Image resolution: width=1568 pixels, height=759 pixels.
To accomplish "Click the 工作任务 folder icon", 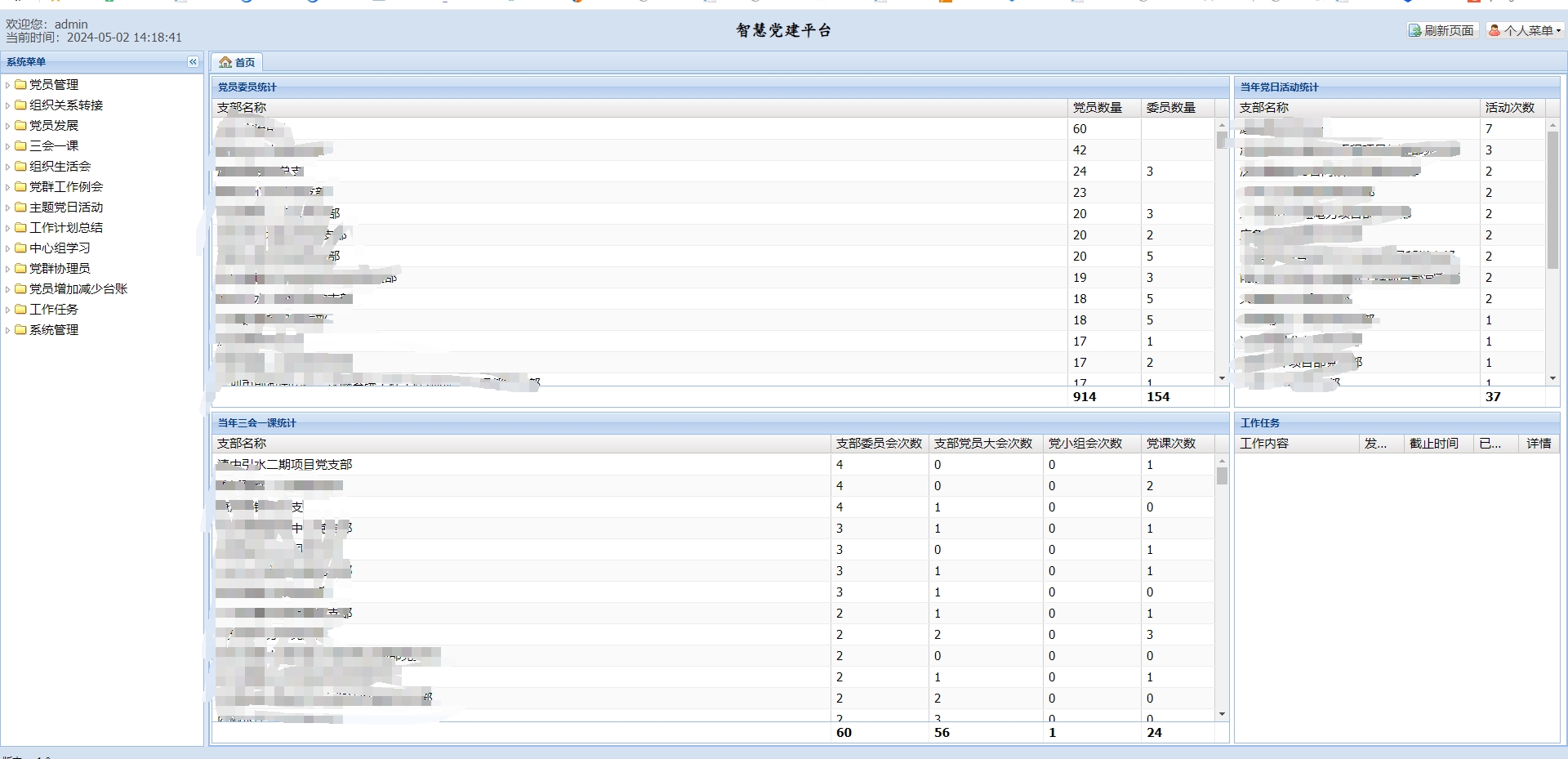I will (x=20, y=309).
